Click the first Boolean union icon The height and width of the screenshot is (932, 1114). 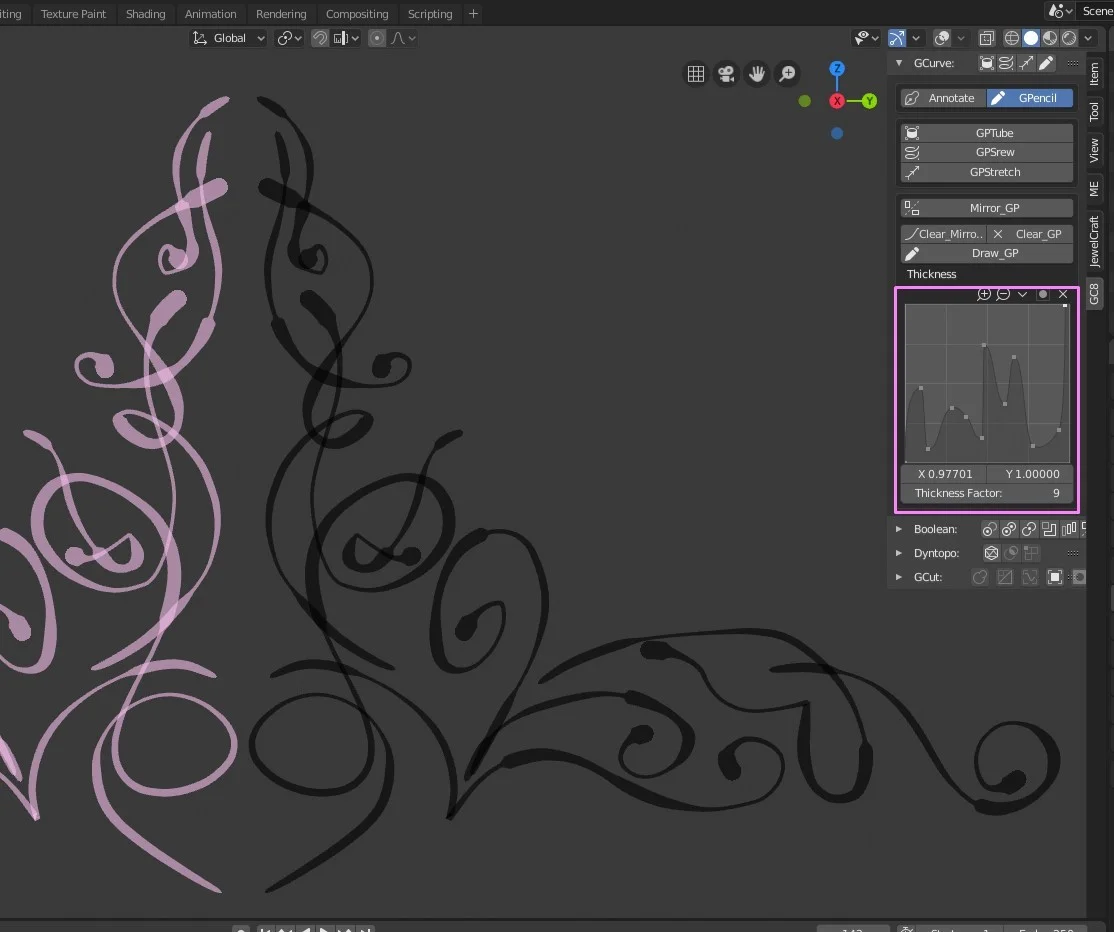click(x=988, y=529)
